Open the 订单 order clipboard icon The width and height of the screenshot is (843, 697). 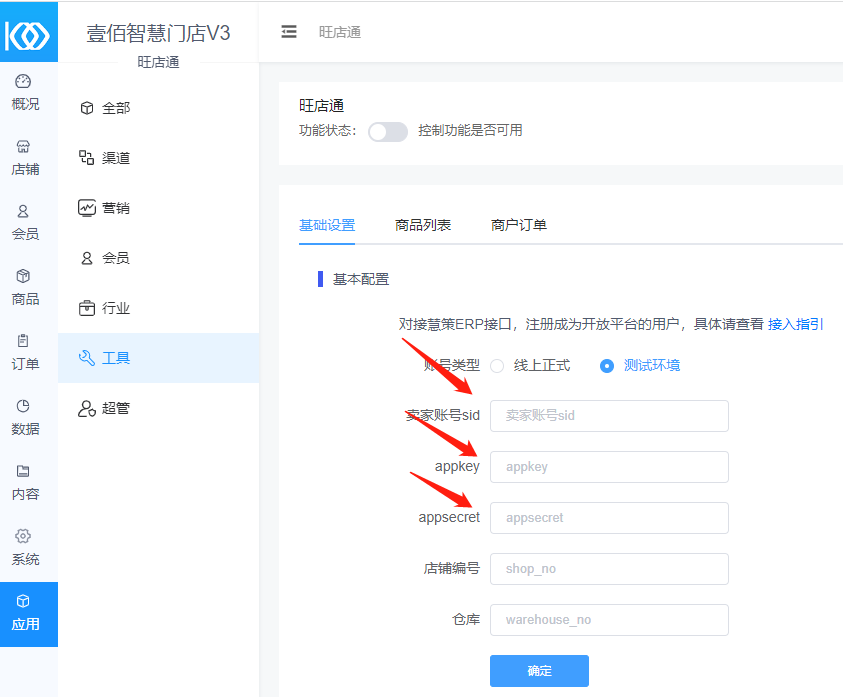point(23,341)
